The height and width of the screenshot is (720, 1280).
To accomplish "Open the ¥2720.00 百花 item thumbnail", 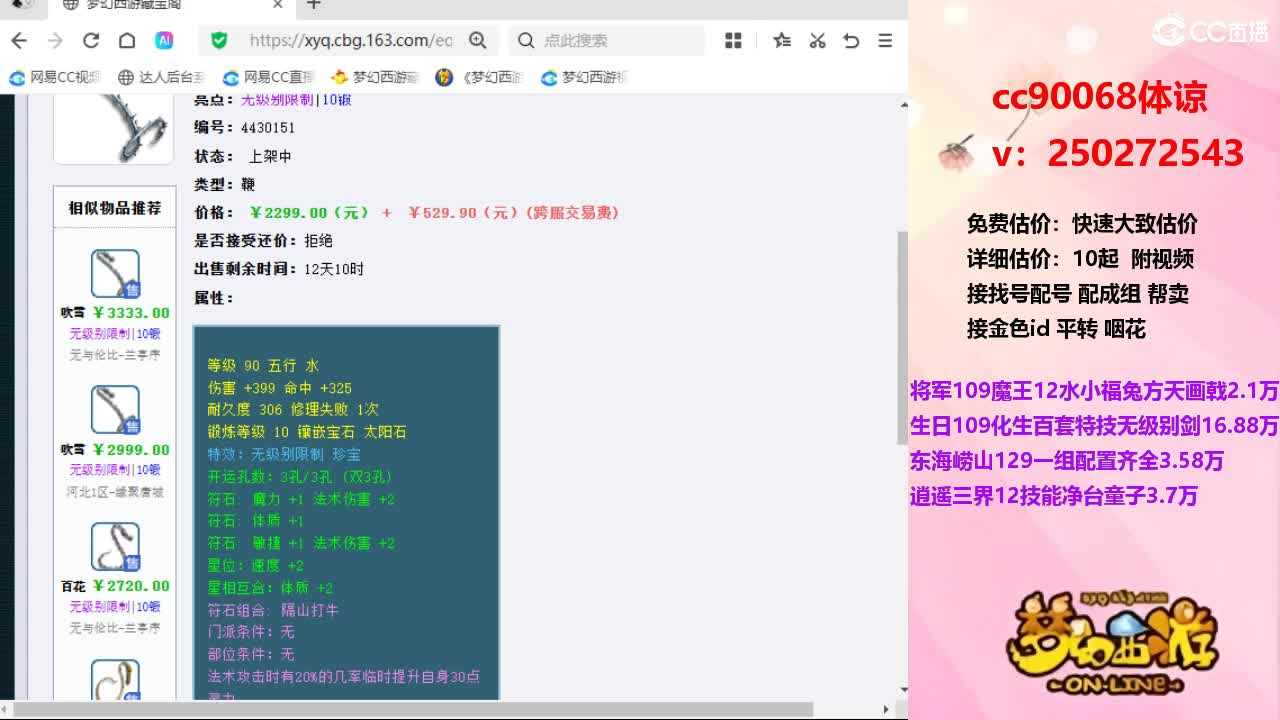I will point(115,546).
